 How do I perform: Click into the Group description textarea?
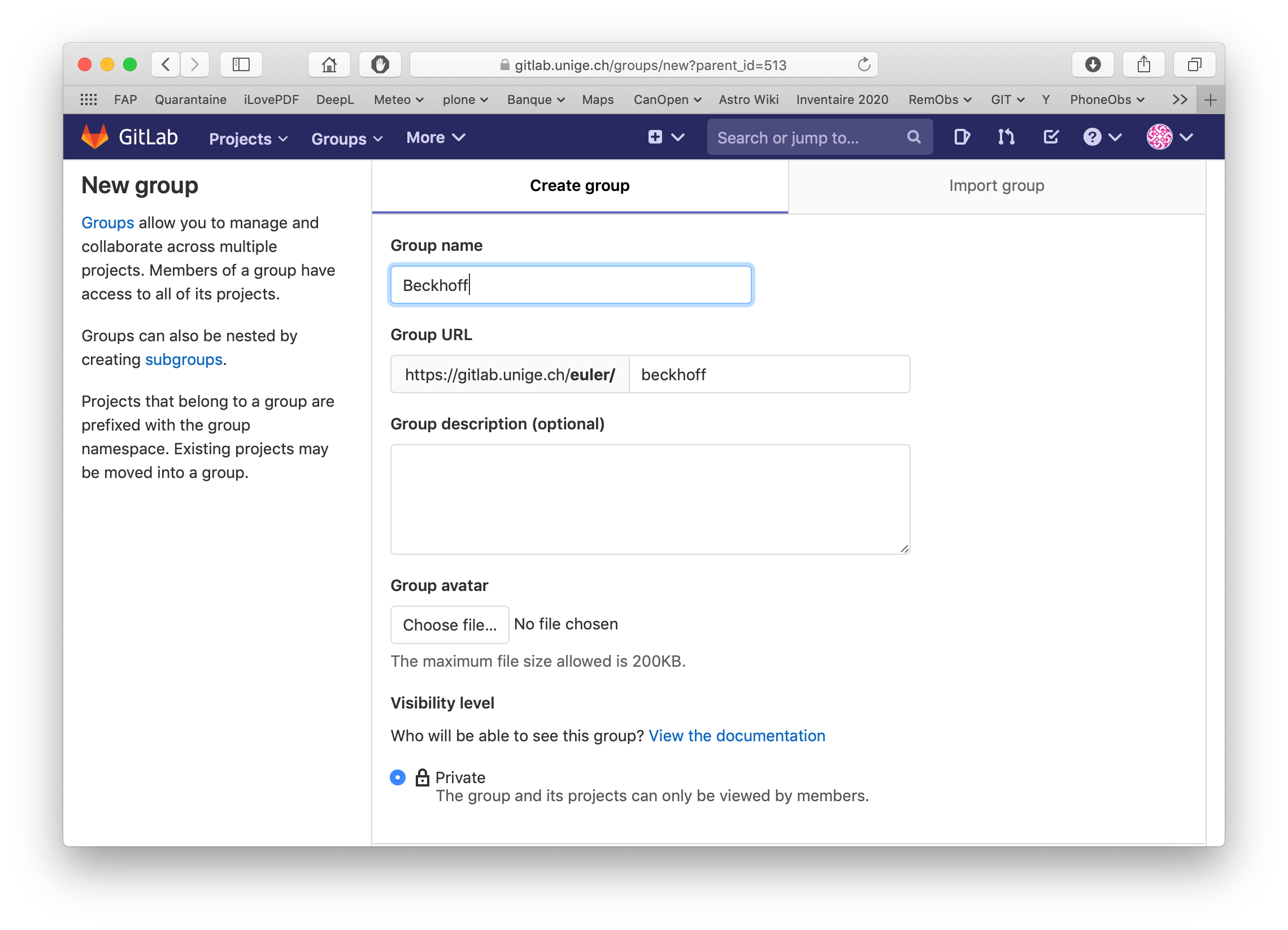[650, 499]
